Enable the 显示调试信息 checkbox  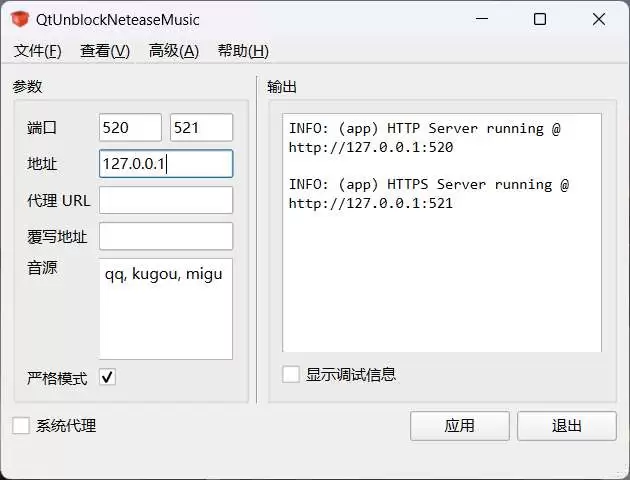(x=291, y=374)
